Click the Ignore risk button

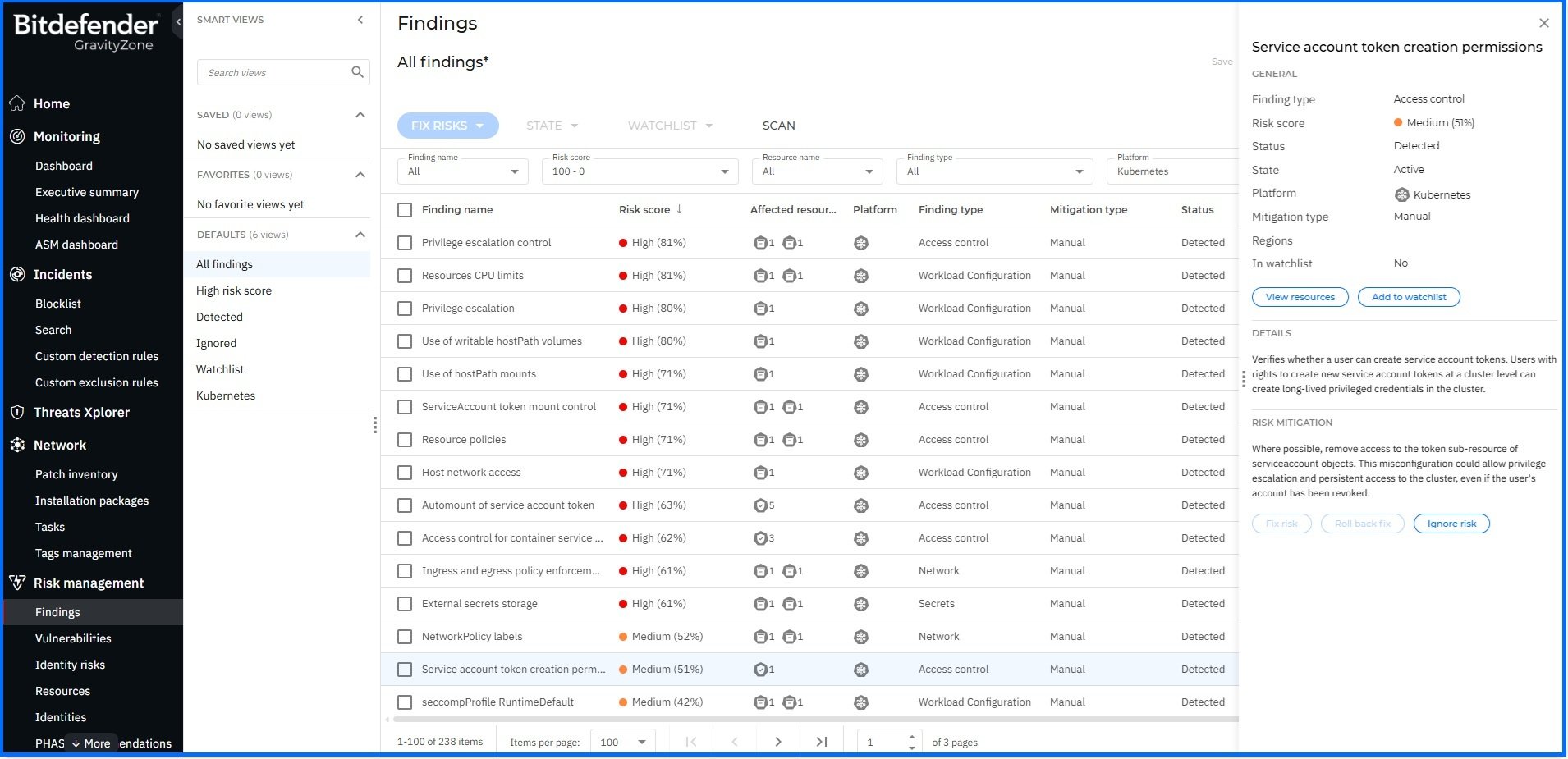coord(1451,524)
